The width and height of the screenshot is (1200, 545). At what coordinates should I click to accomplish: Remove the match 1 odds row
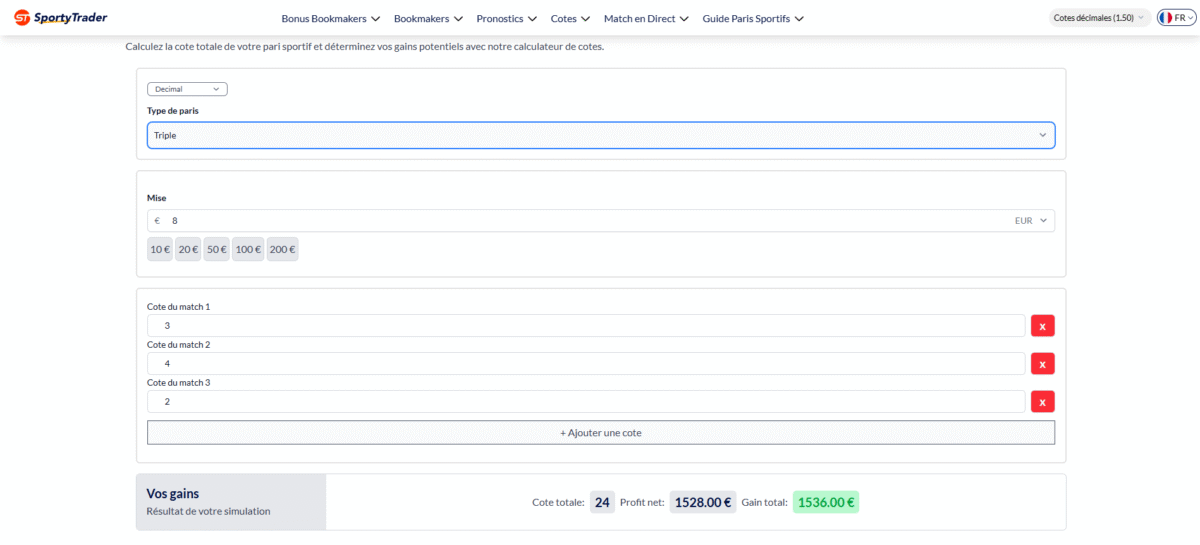pyautogui.click(x=1042, y=326)
